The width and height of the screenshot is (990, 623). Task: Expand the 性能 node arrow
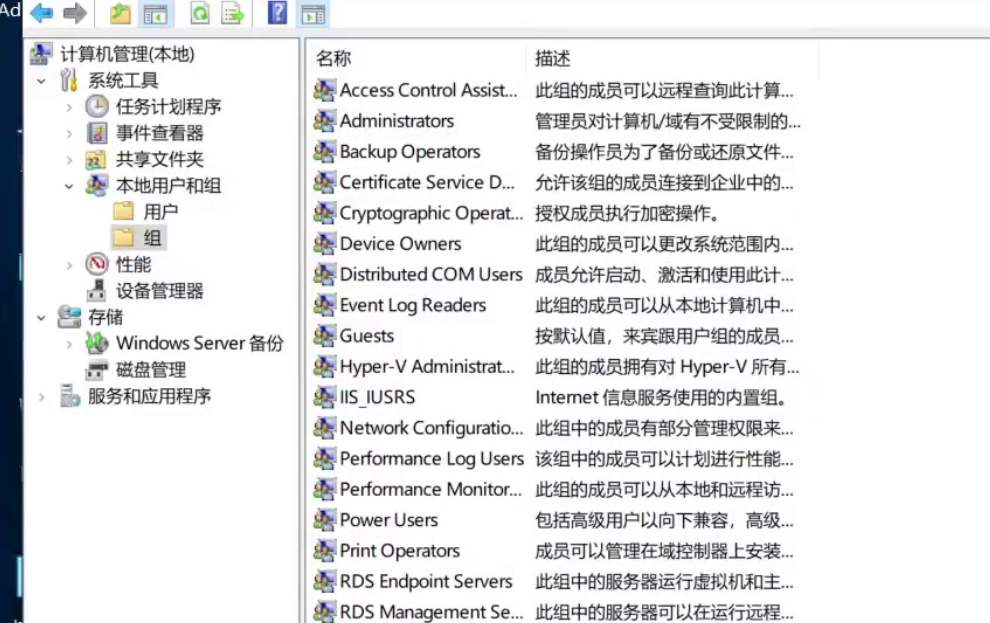[69, 265]
